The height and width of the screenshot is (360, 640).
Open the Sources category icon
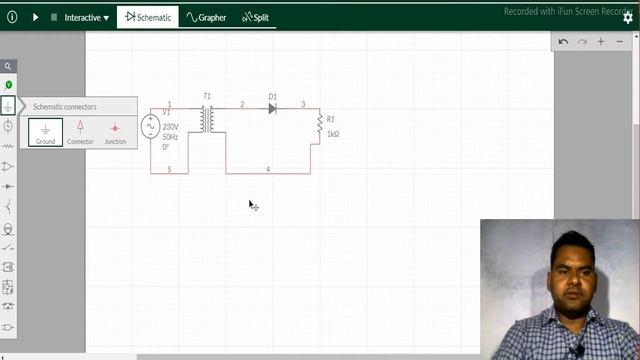pyautogui.click(x=8, y=126)
